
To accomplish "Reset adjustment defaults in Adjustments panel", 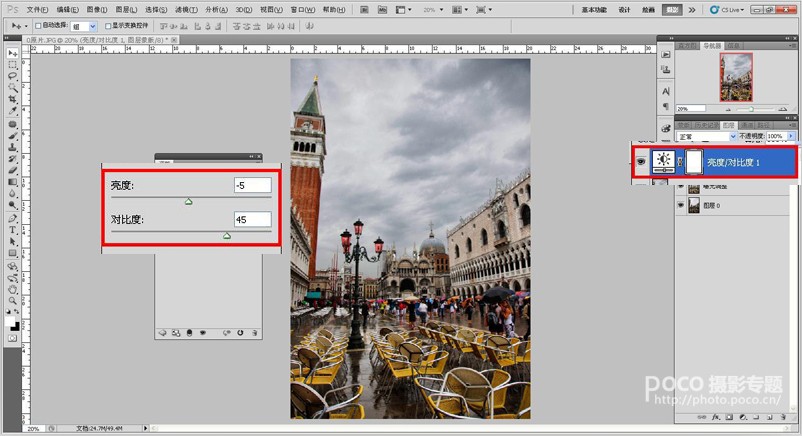I will (x=240, y=333).
